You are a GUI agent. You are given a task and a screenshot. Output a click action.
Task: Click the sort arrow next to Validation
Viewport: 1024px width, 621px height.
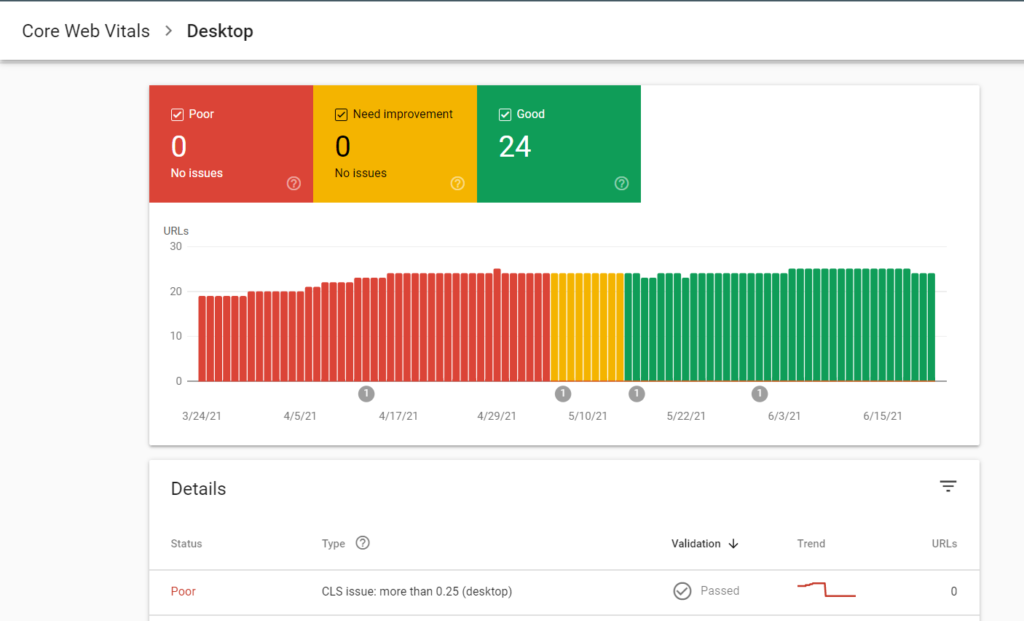[x=734, y=544]
